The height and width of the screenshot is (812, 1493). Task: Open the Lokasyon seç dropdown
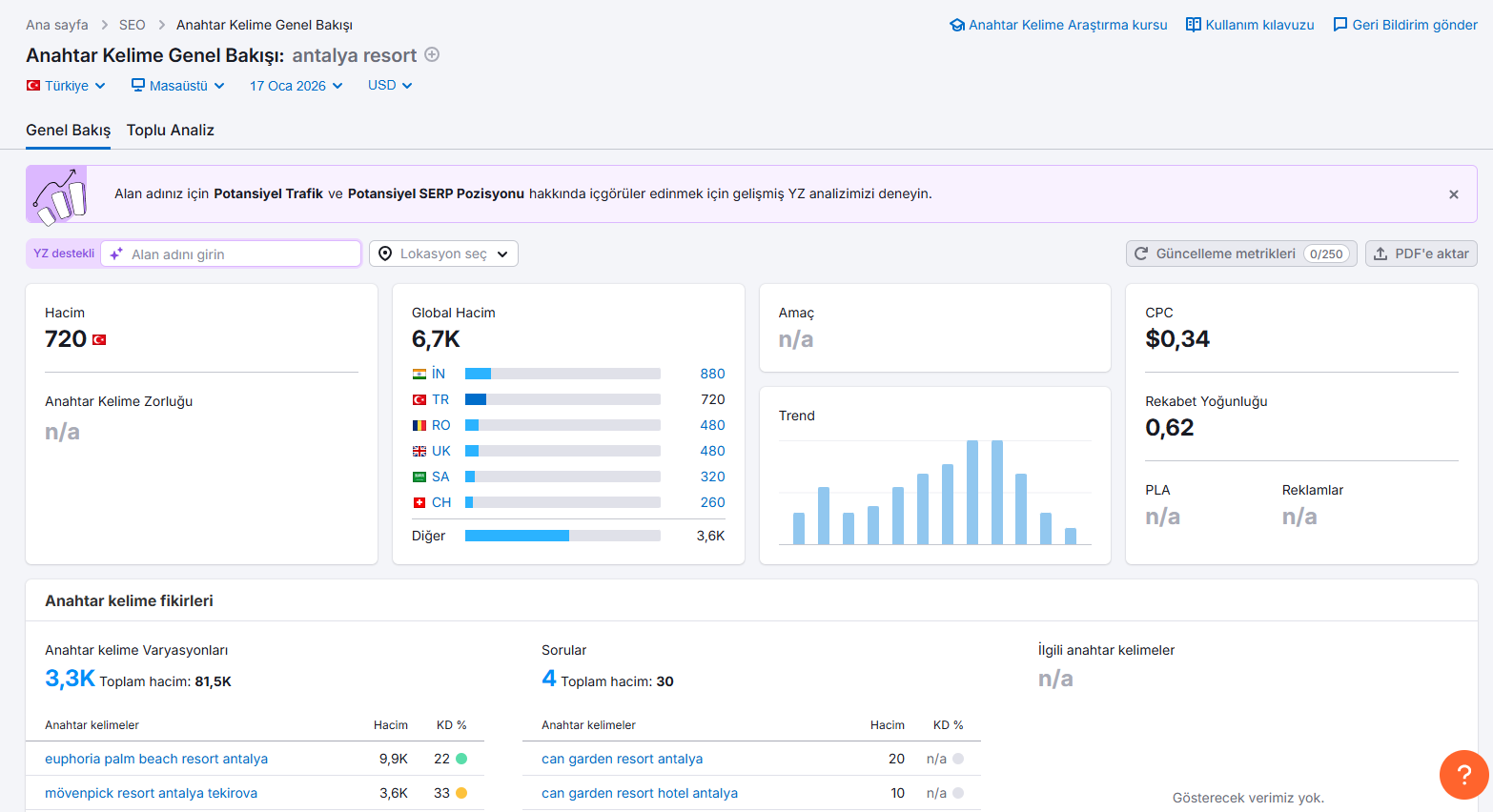coord(443,254)
